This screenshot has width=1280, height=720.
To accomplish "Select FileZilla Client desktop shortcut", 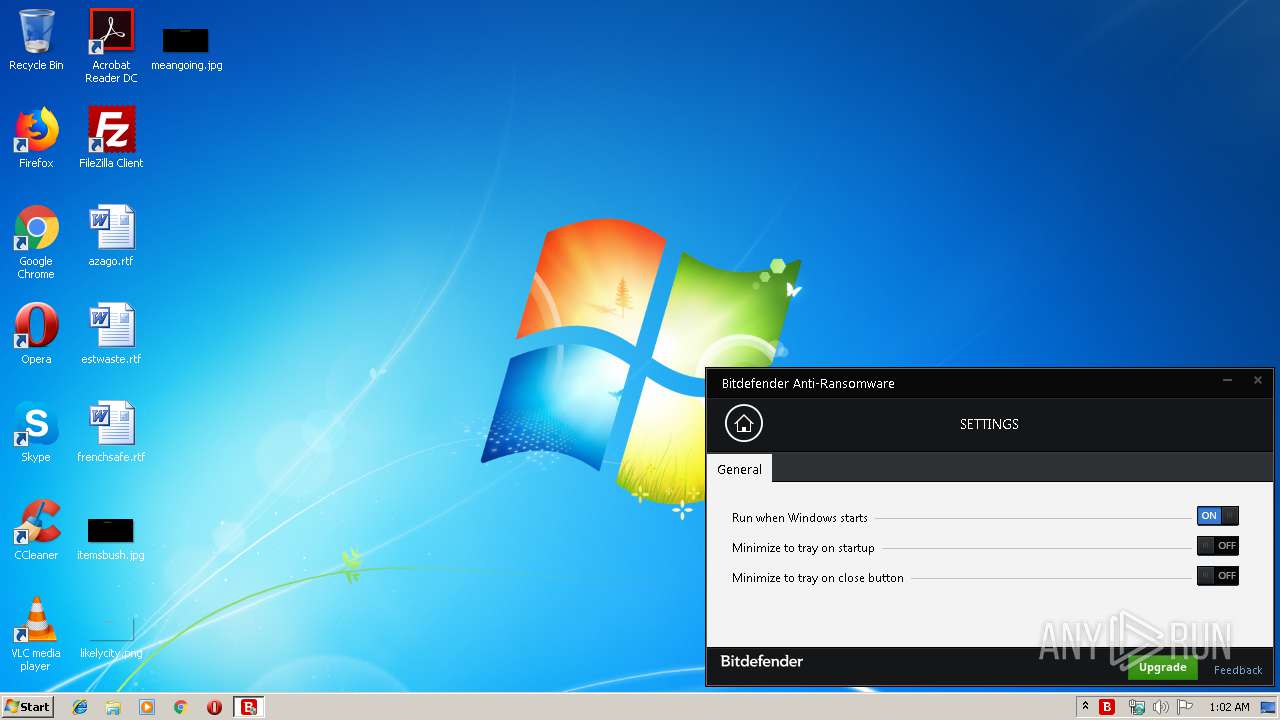I will click(111, 138).
